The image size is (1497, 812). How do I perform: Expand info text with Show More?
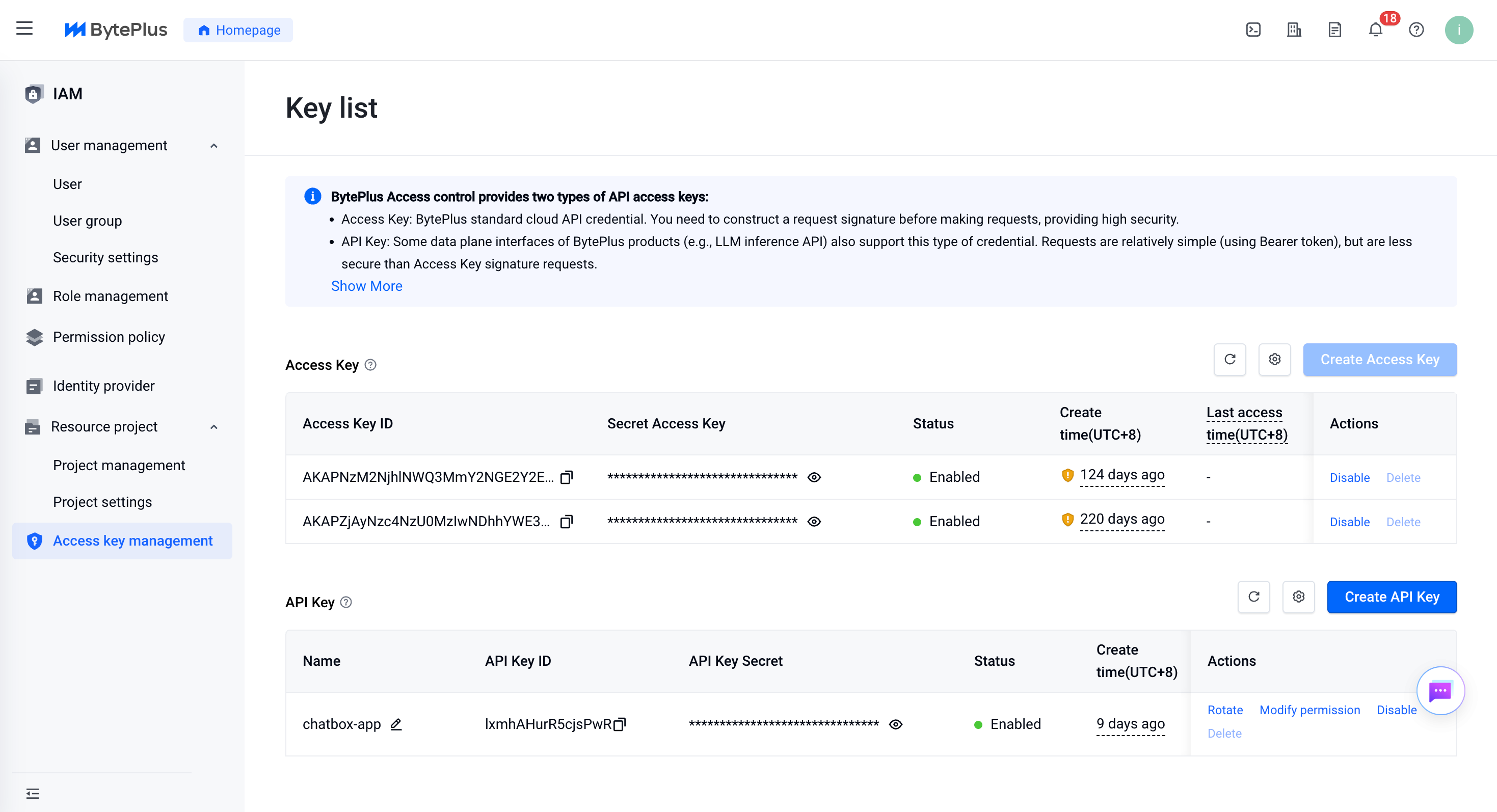[x=367, y=286]
